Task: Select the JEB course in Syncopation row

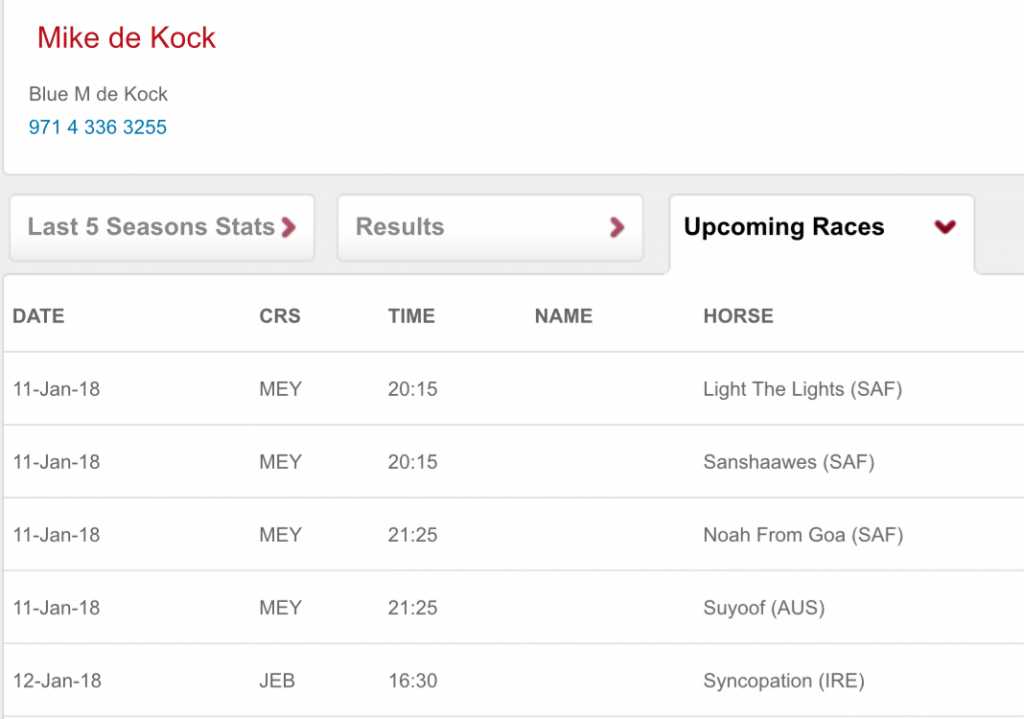Action: tap(277, 681)
